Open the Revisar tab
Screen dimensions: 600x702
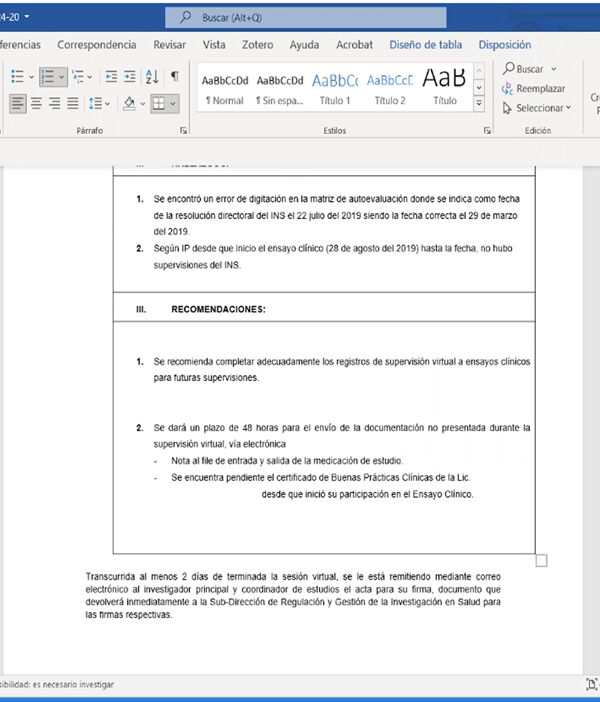pyautogui.click(x=169, y=45)
